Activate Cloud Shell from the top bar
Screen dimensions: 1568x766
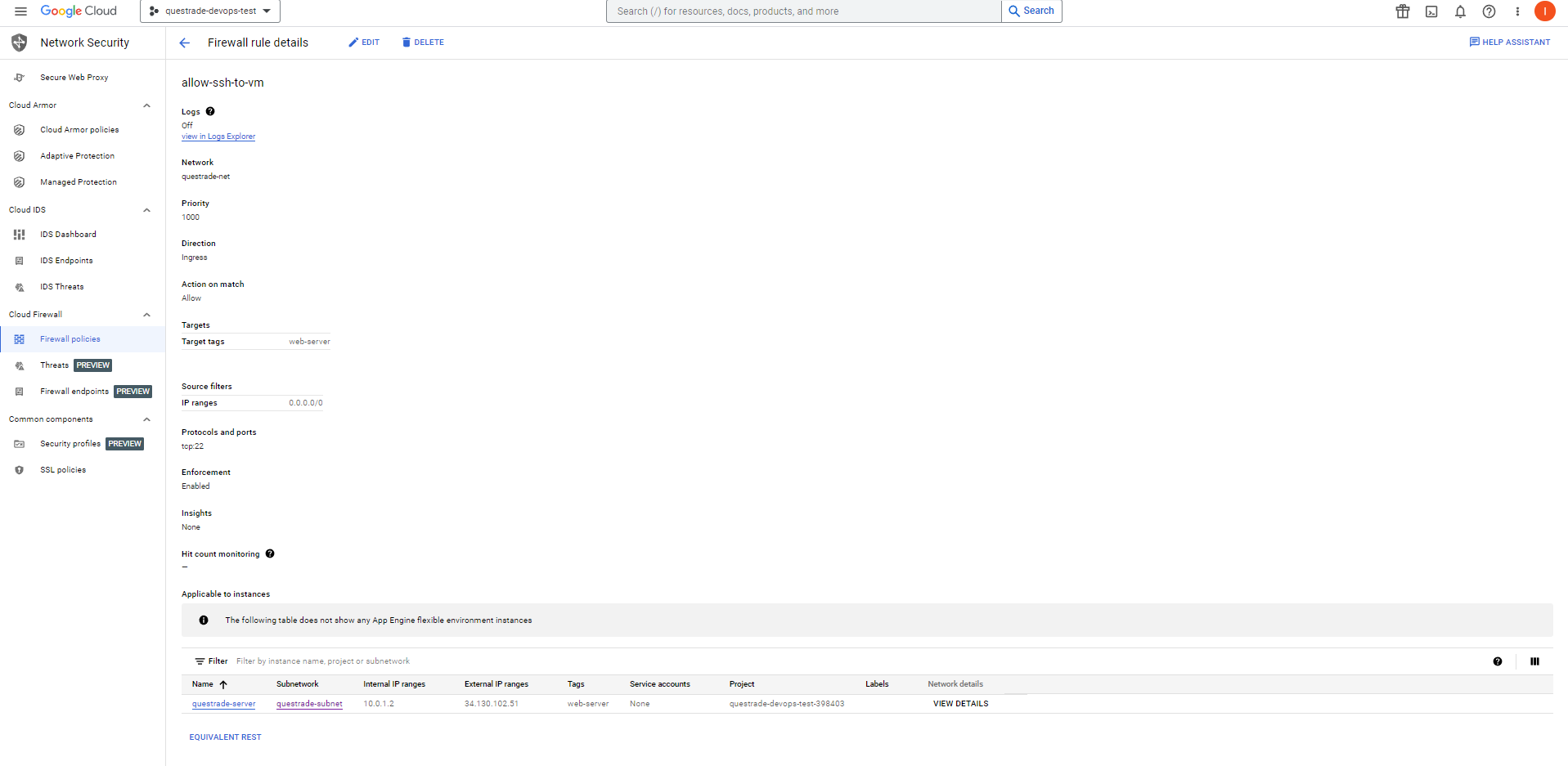point(1431,11)
